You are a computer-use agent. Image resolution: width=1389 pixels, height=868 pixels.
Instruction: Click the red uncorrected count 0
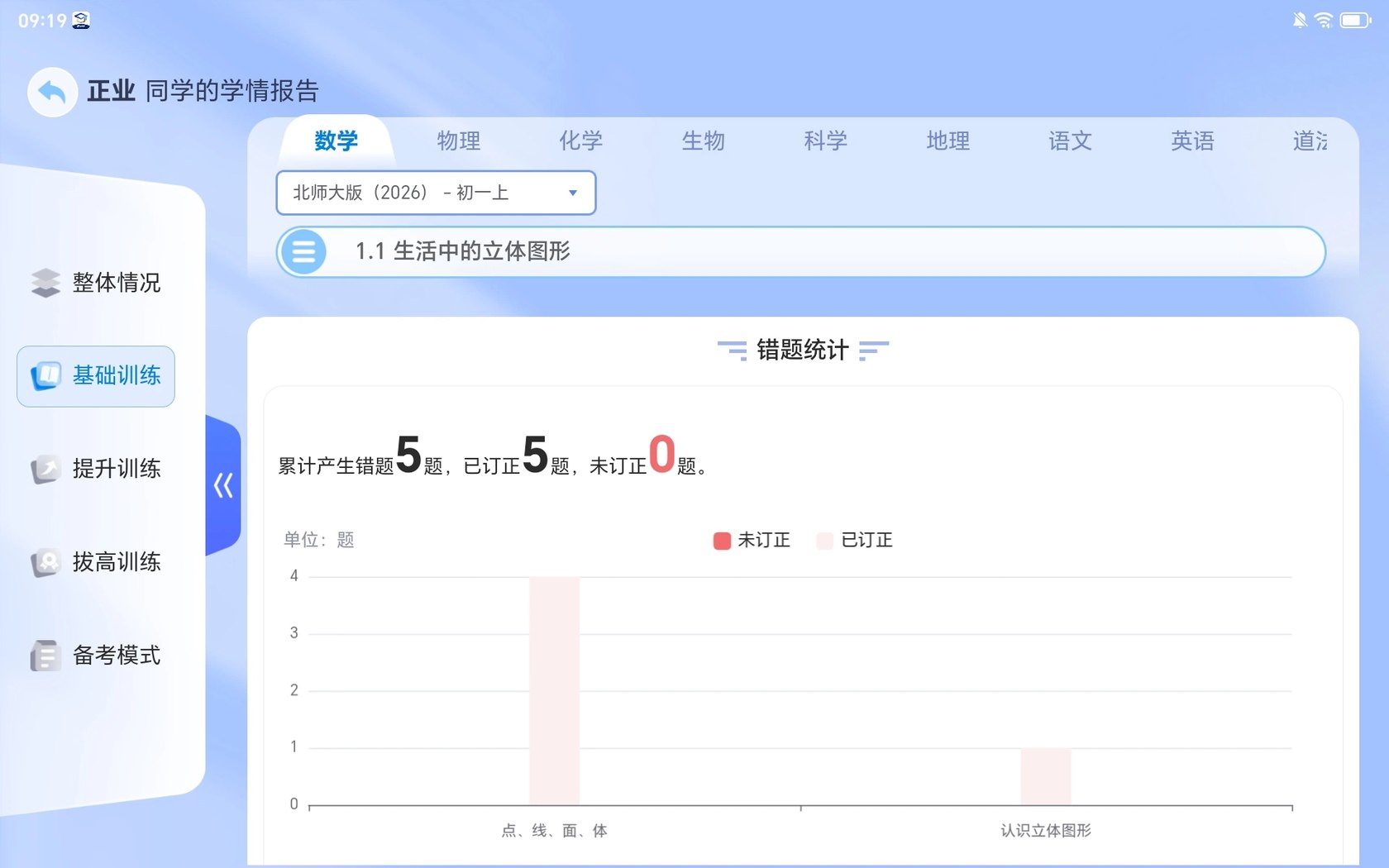pos(662,455)
